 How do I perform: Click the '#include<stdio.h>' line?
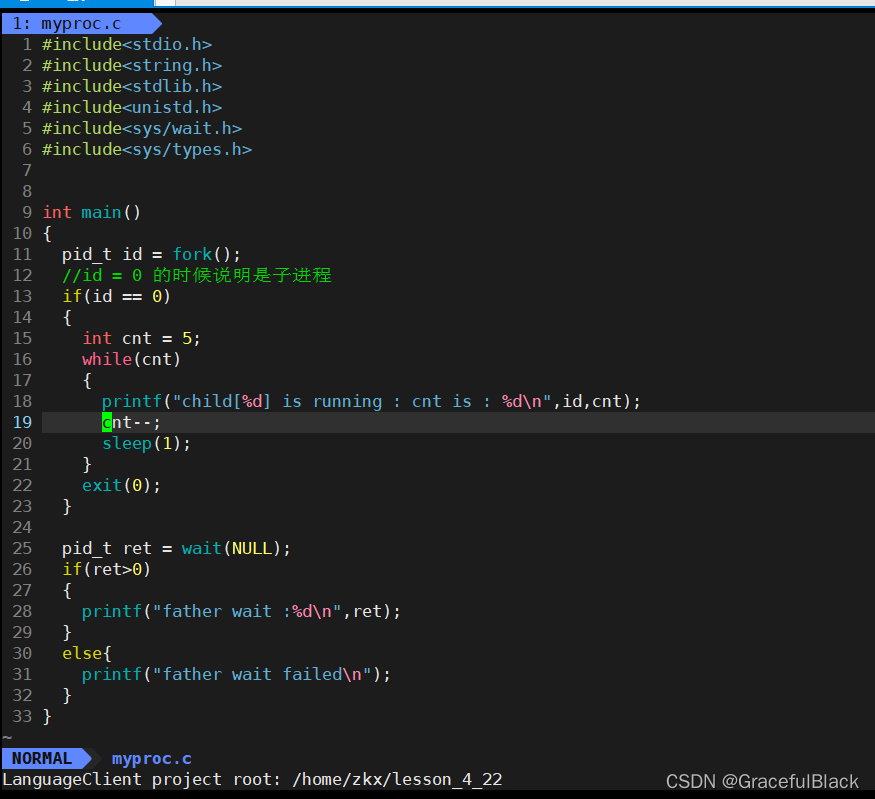click(x=127, y=45)
